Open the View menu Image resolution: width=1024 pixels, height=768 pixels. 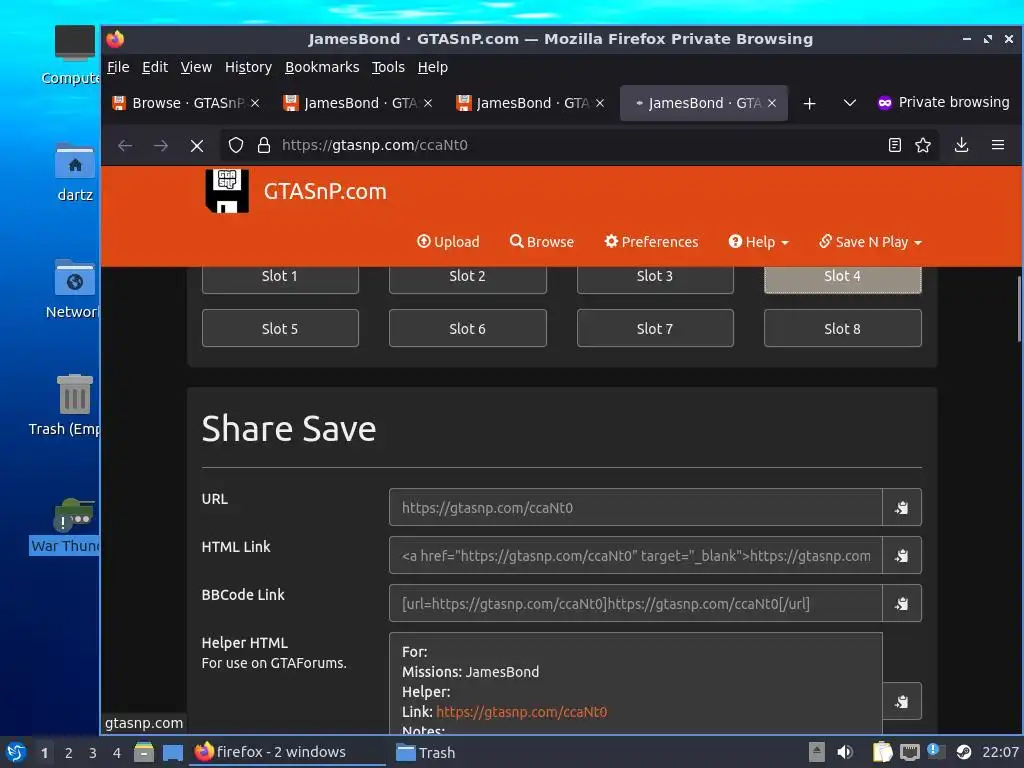tap(196, 67)
